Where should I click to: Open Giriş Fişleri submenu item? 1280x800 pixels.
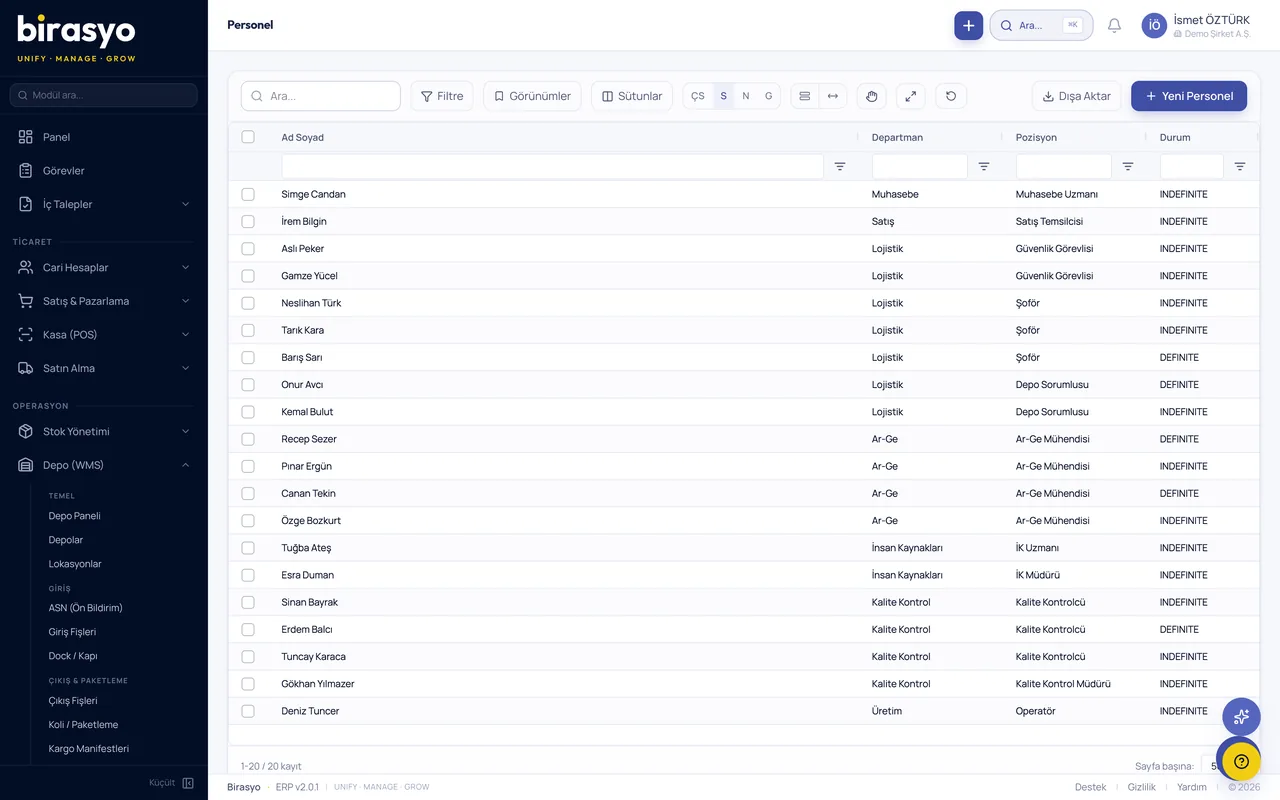click(x=73, y=632)
